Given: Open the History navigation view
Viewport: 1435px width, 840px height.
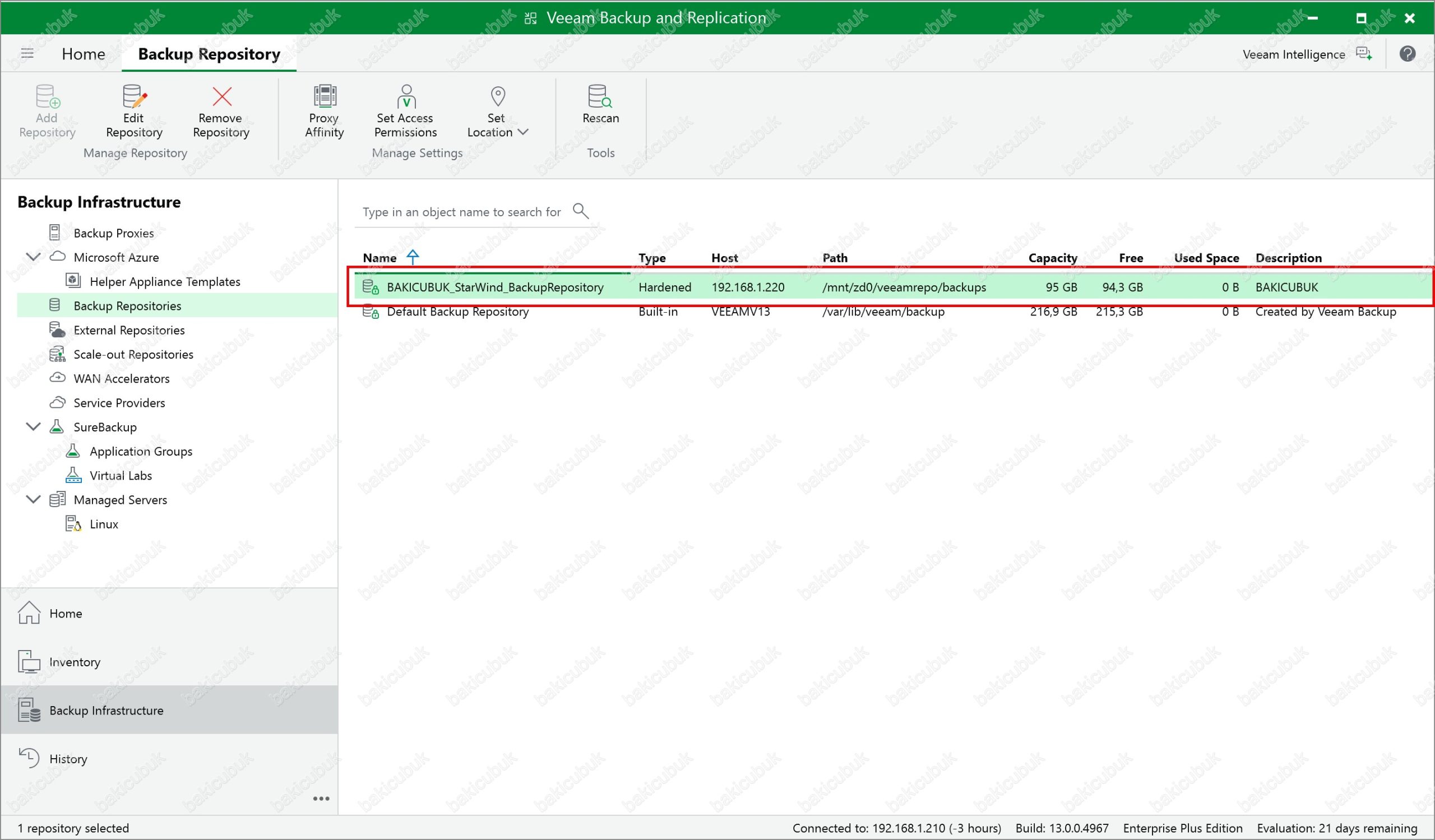Looking at the screenshot, I should coord(169,758).
